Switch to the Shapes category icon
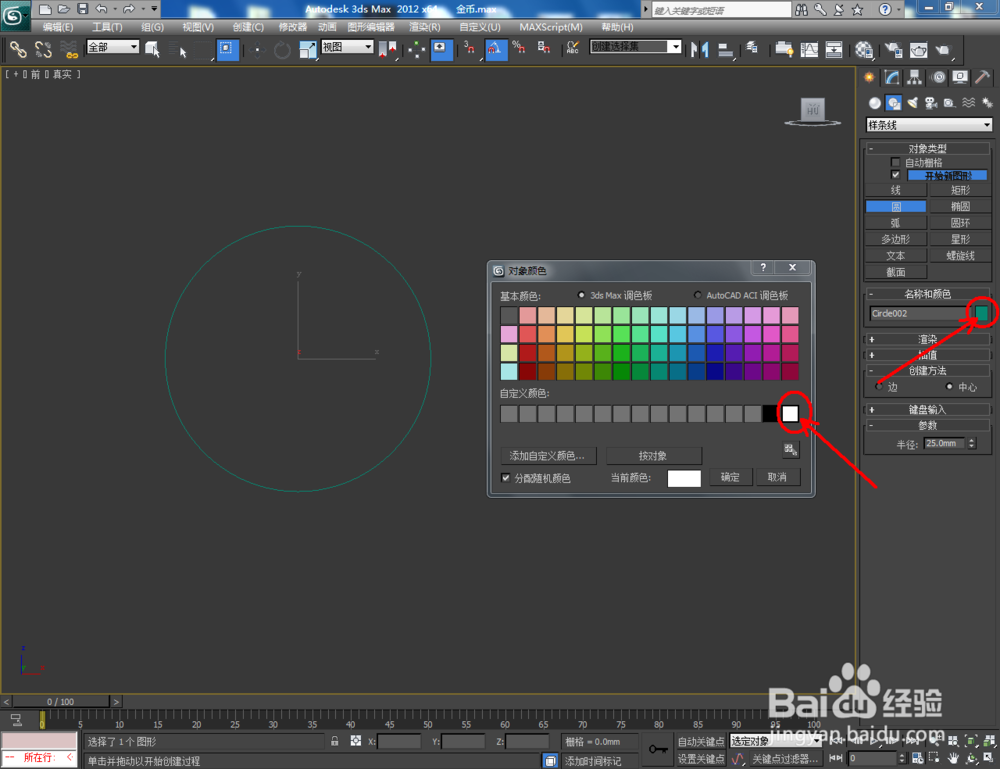This screenshot has width=1000, height=769. tap(893, 102)
